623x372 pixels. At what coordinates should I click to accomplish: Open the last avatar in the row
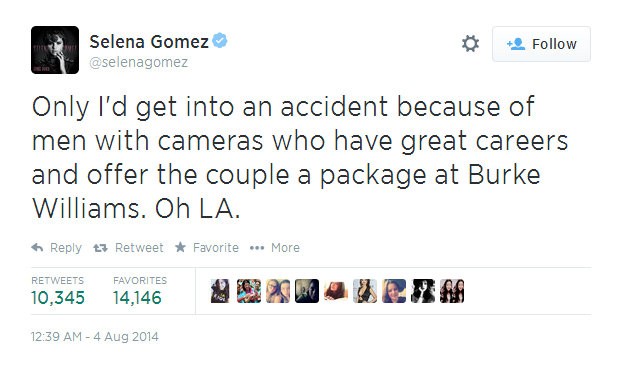tap(452, 291)
